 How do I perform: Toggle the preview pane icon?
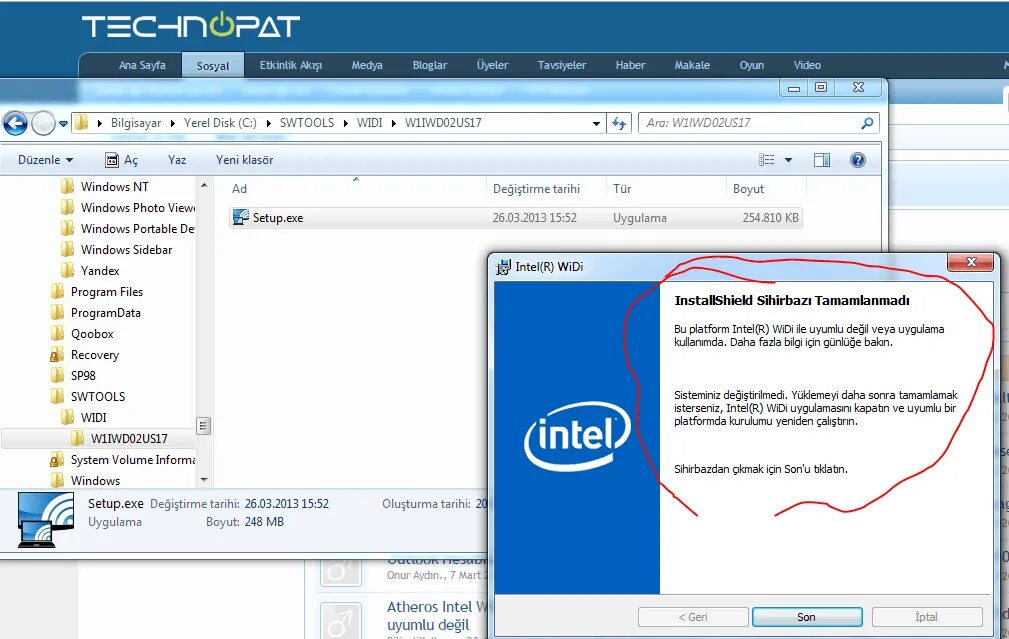(x=822, y=160)
